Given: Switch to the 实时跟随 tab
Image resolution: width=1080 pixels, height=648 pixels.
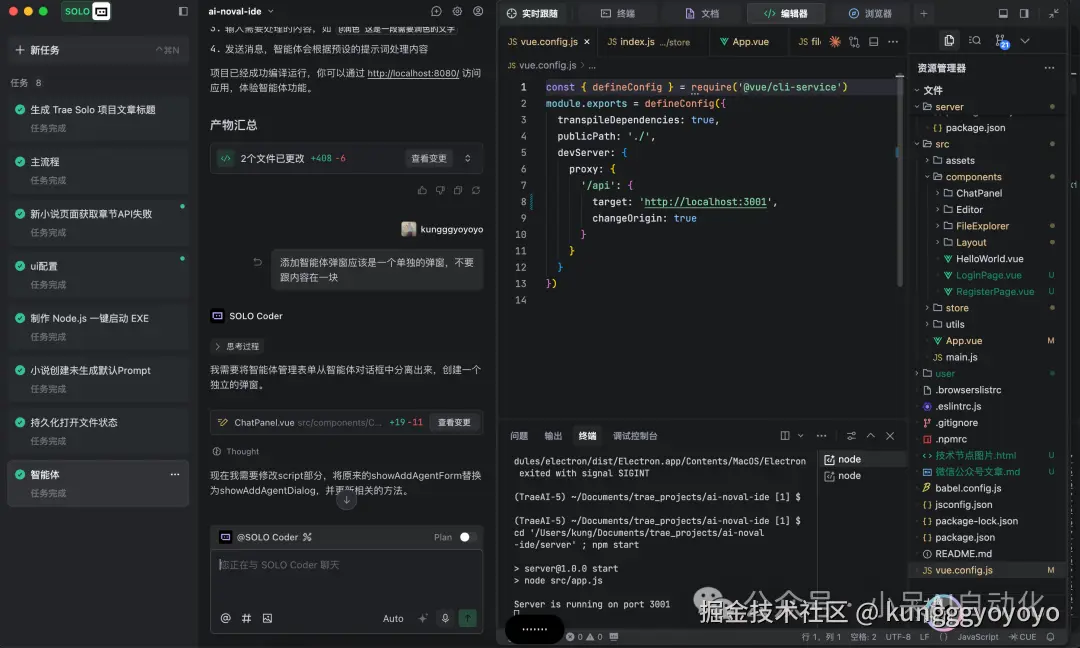Looking at the screenshot, I should (x=532, y=13).
